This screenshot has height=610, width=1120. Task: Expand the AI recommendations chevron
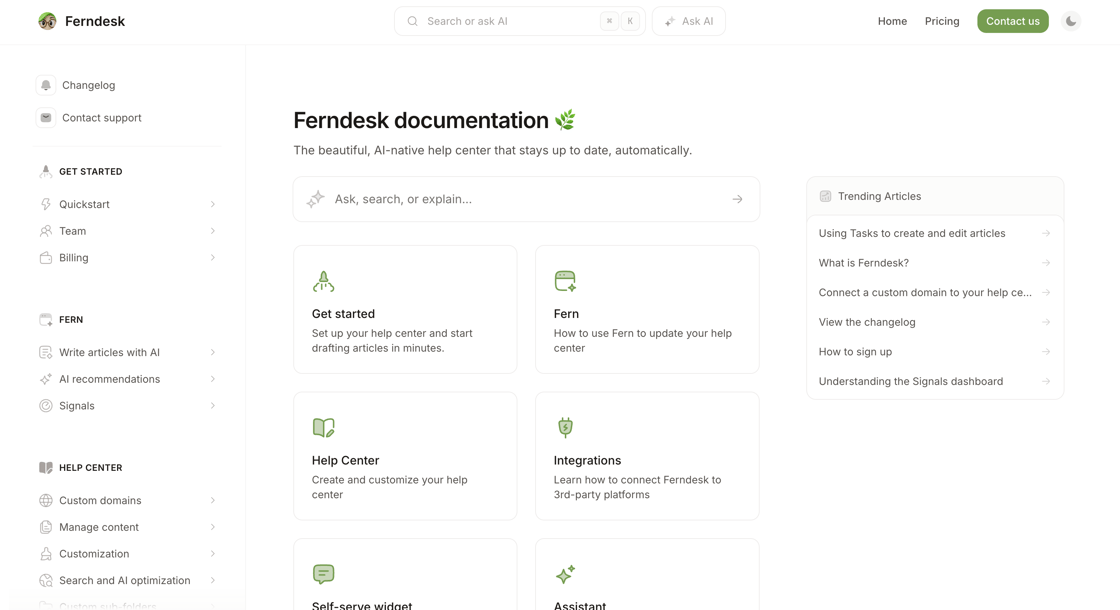click(213, 379)
